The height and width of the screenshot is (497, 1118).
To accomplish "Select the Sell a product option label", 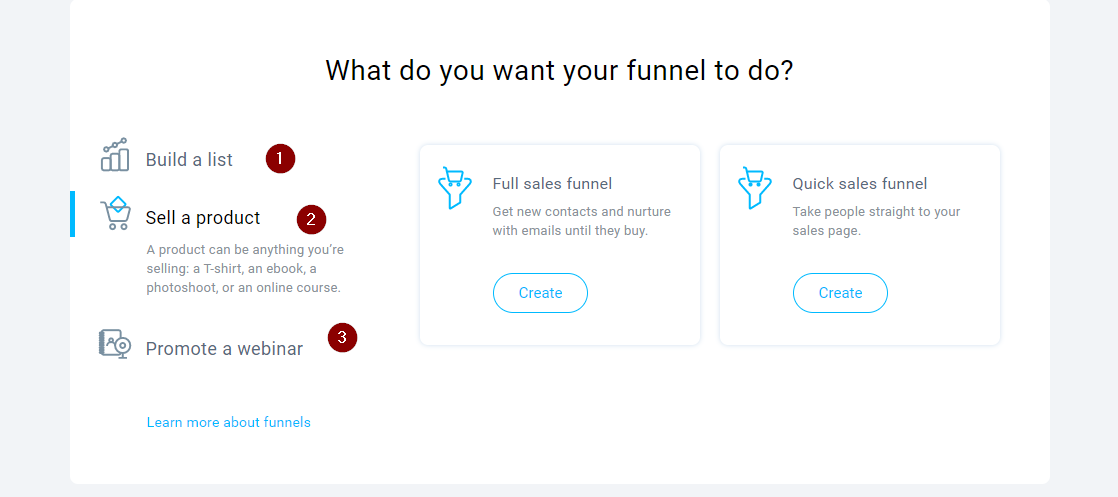I will point(203,218).
